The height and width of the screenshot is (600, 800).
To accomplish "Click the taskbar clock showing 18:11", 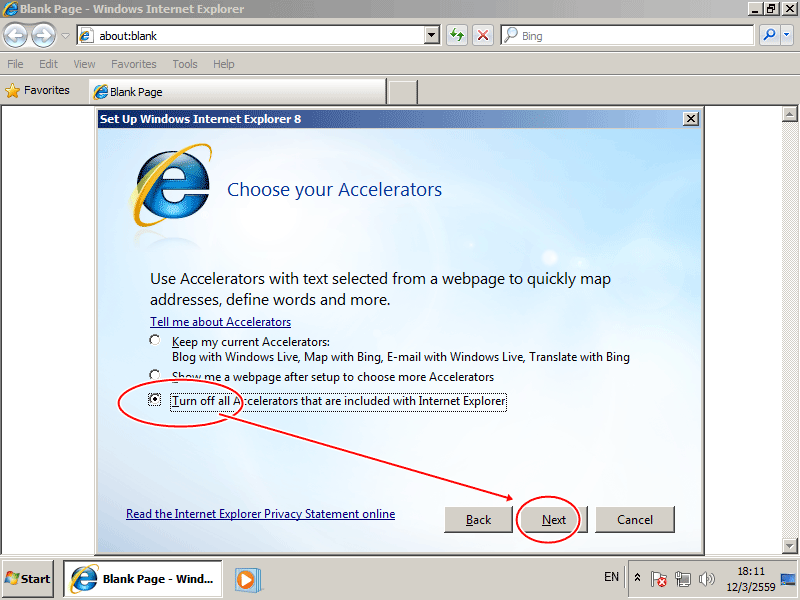I will pyautogui.click(x=751, y=579).
